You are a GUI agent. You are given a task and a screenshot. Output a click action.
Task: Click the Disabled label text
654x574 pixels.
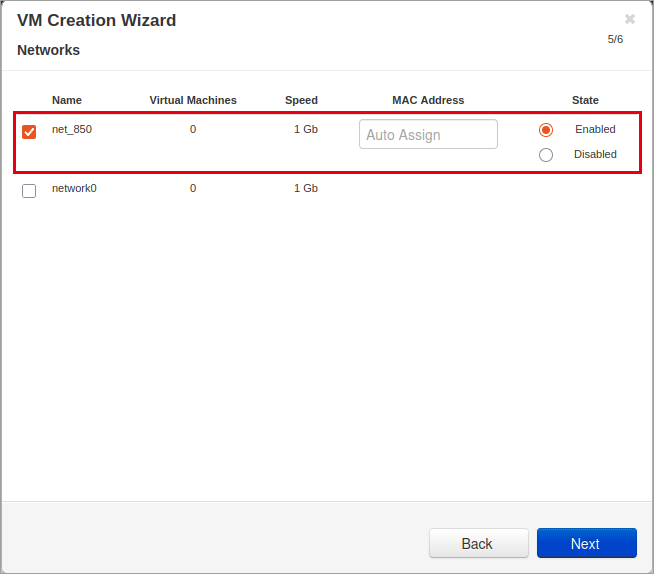pyautogui.click(x=595, y=154)
